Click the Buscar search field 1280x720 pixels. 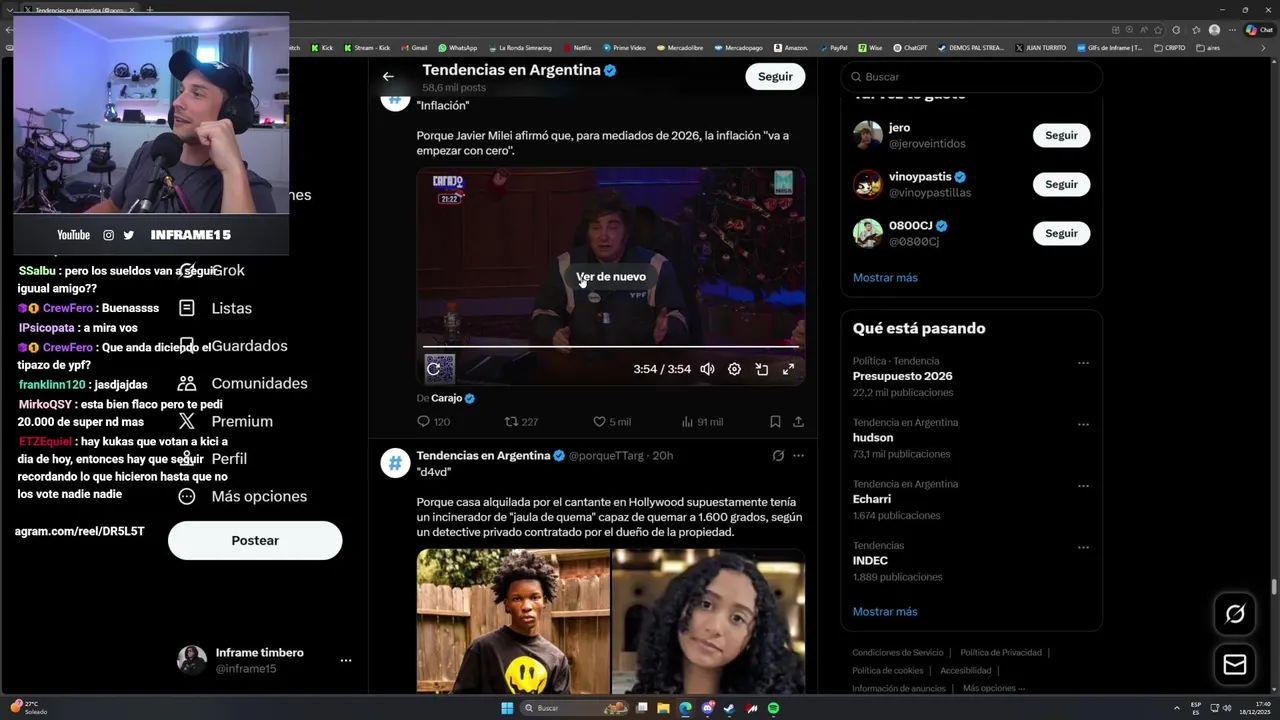point(971,76)
